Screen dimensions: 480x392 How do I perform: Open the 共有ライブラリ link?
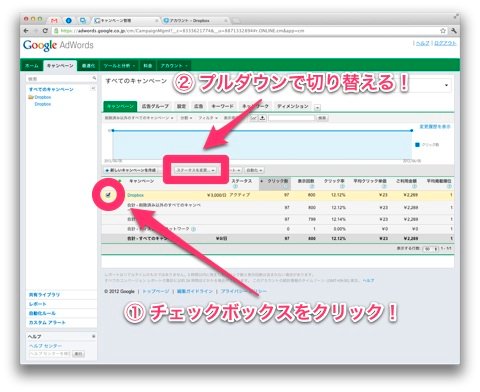(x=45, y=295)
